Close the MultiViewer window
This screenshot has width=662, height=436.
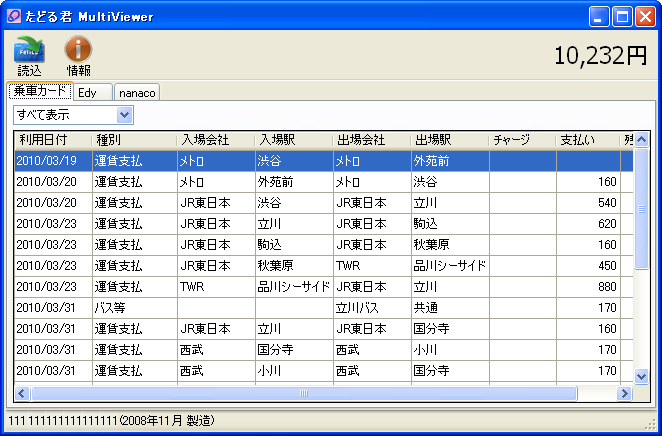pos(646,17)
